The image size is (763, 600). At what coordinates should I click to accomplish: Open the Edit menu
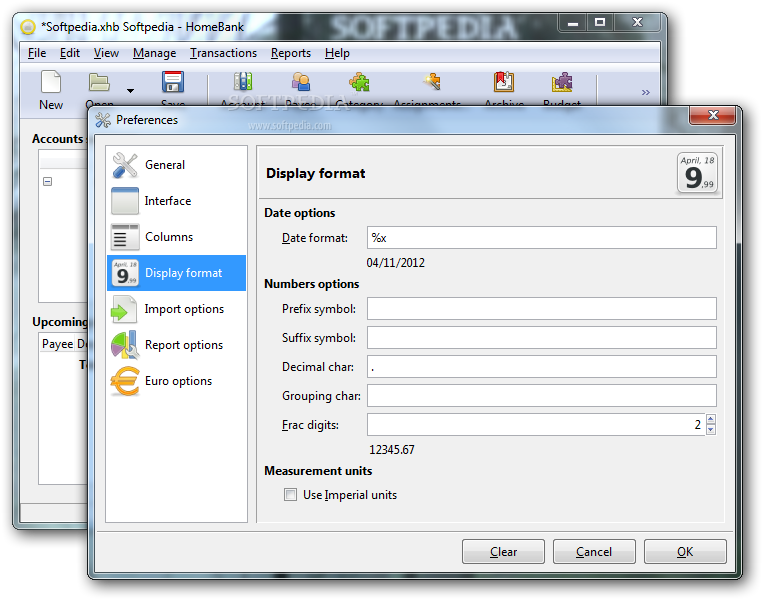(x=70, y=53)
